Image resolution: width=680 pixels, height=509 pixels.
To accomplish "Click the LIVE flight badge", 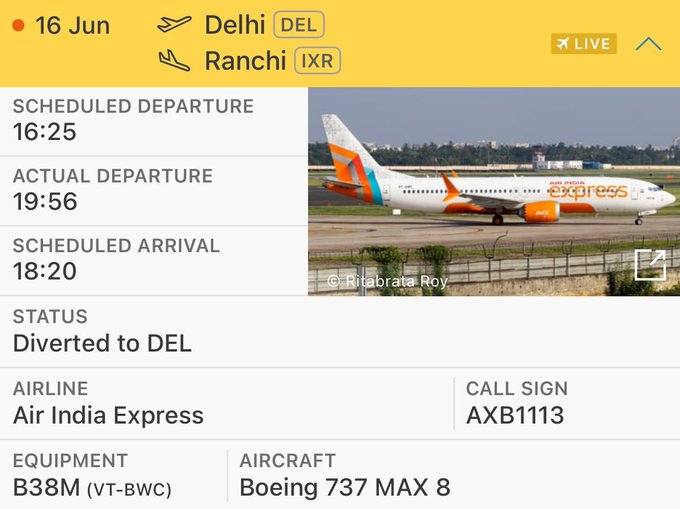I will click(584, 44).
